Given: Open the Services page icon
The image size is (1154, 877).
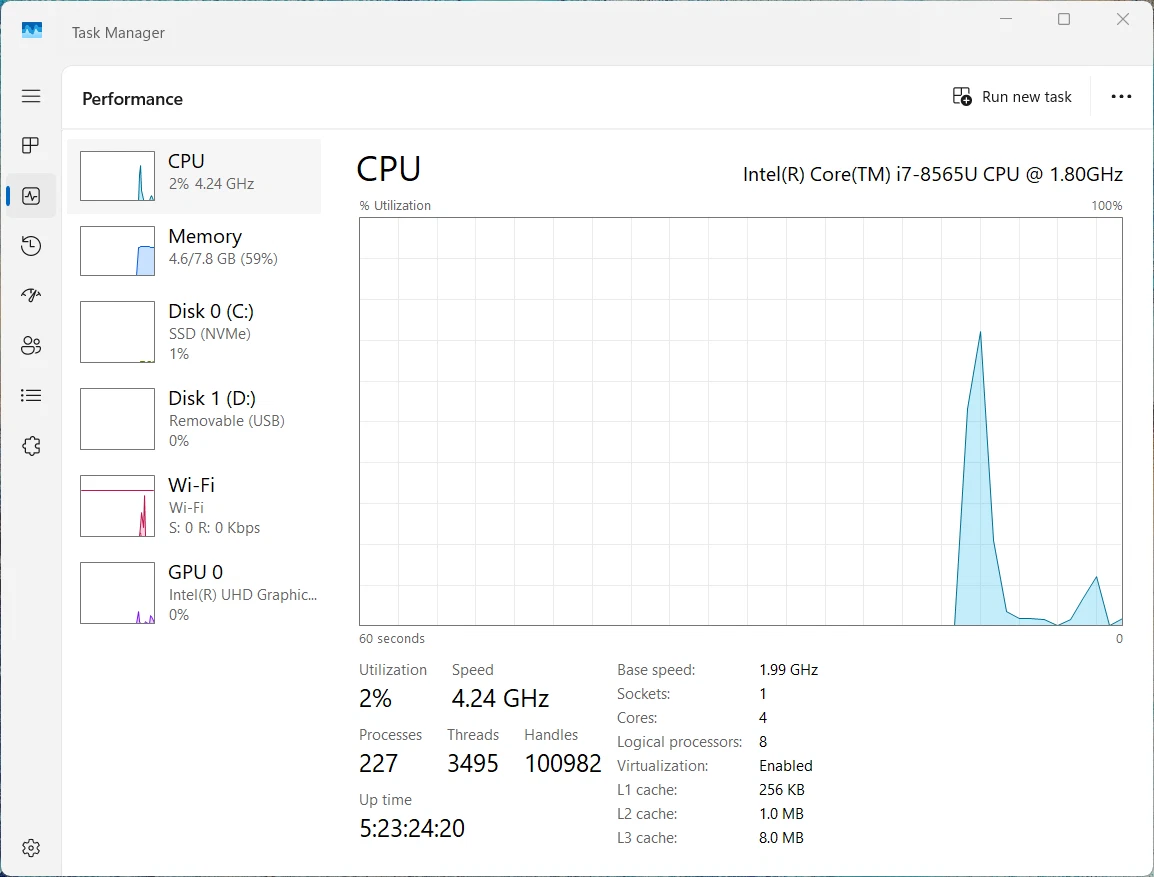Looking at the screenshot, I should [x=31, y=446].
